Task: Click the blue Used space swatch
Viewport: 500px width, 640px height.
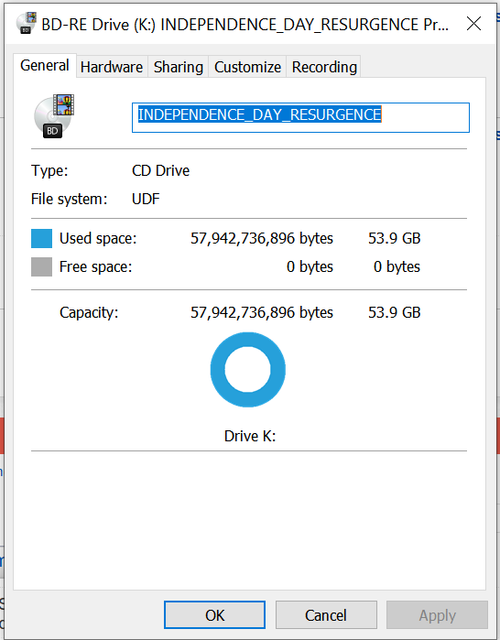Action: tap(41, 238)
